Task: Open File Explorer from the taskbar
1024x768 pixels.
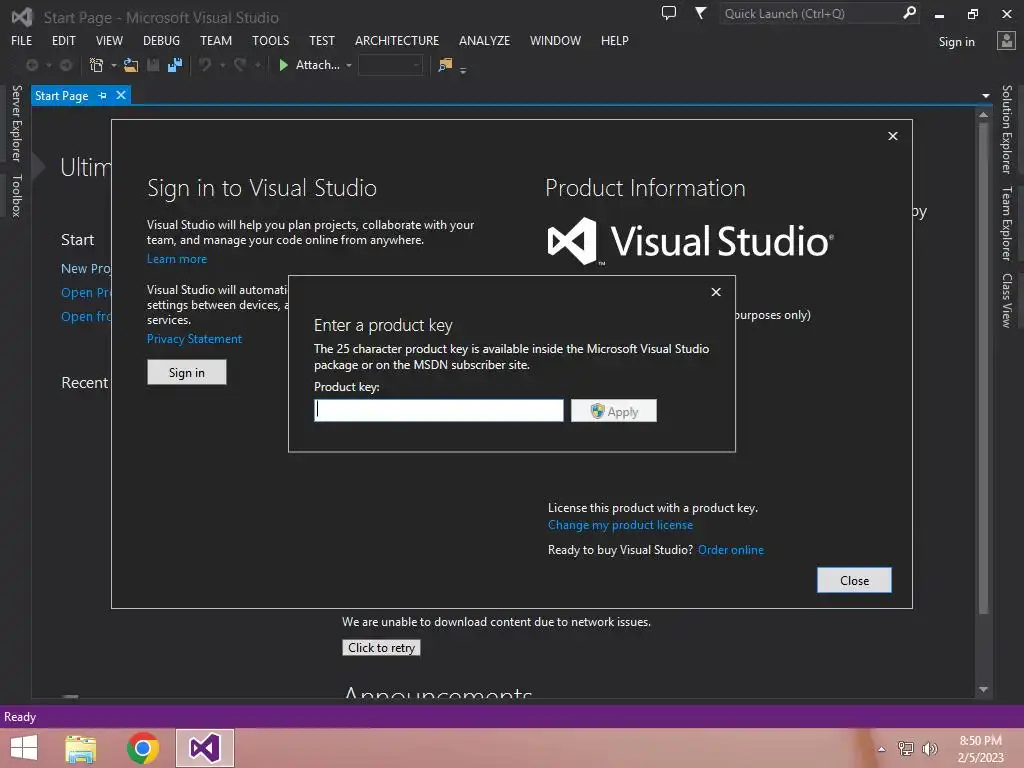Action: point(80,748)
